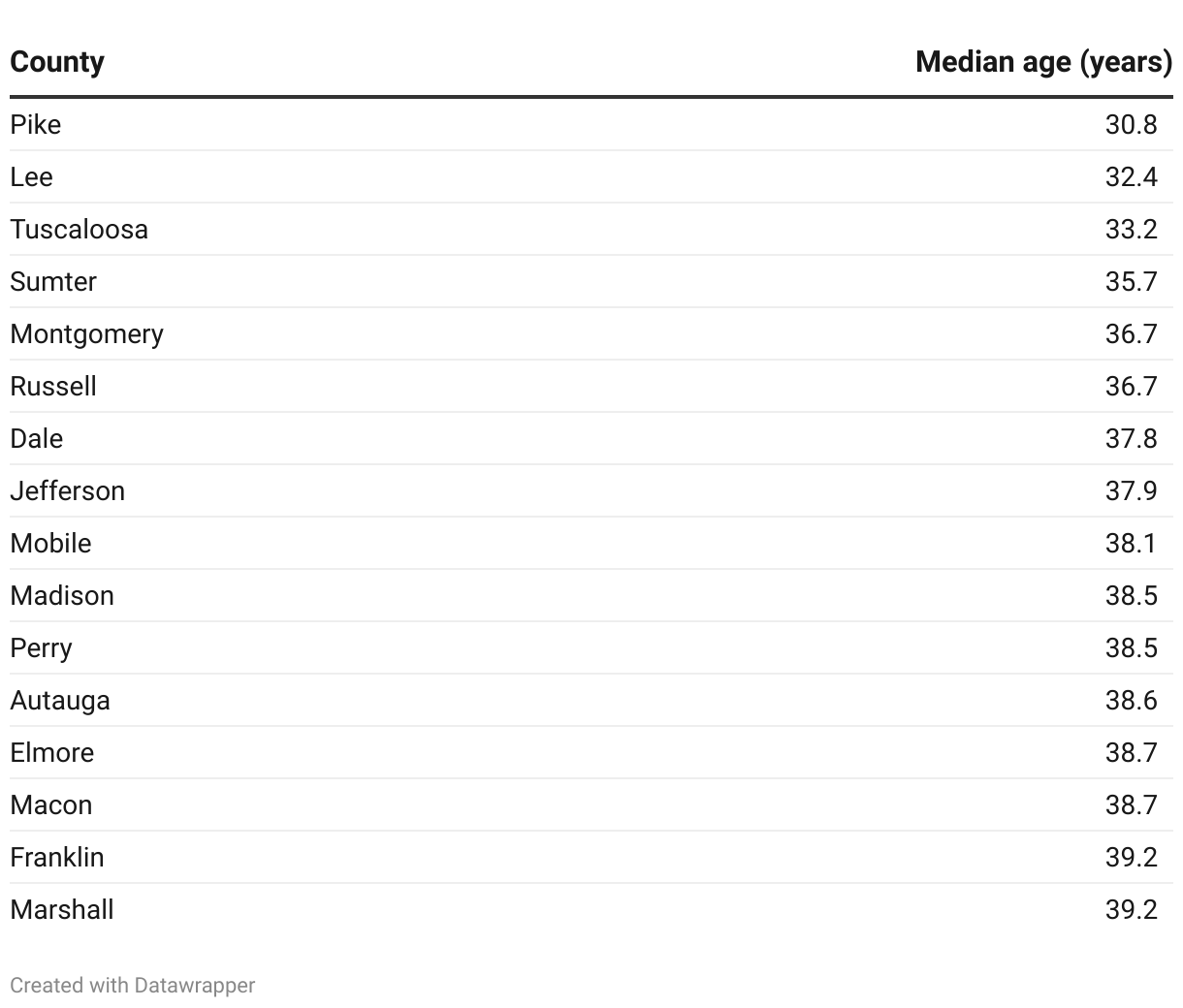Select the Franklin county row
This screenshot has height=1008, width=1183.
(57, 858)
